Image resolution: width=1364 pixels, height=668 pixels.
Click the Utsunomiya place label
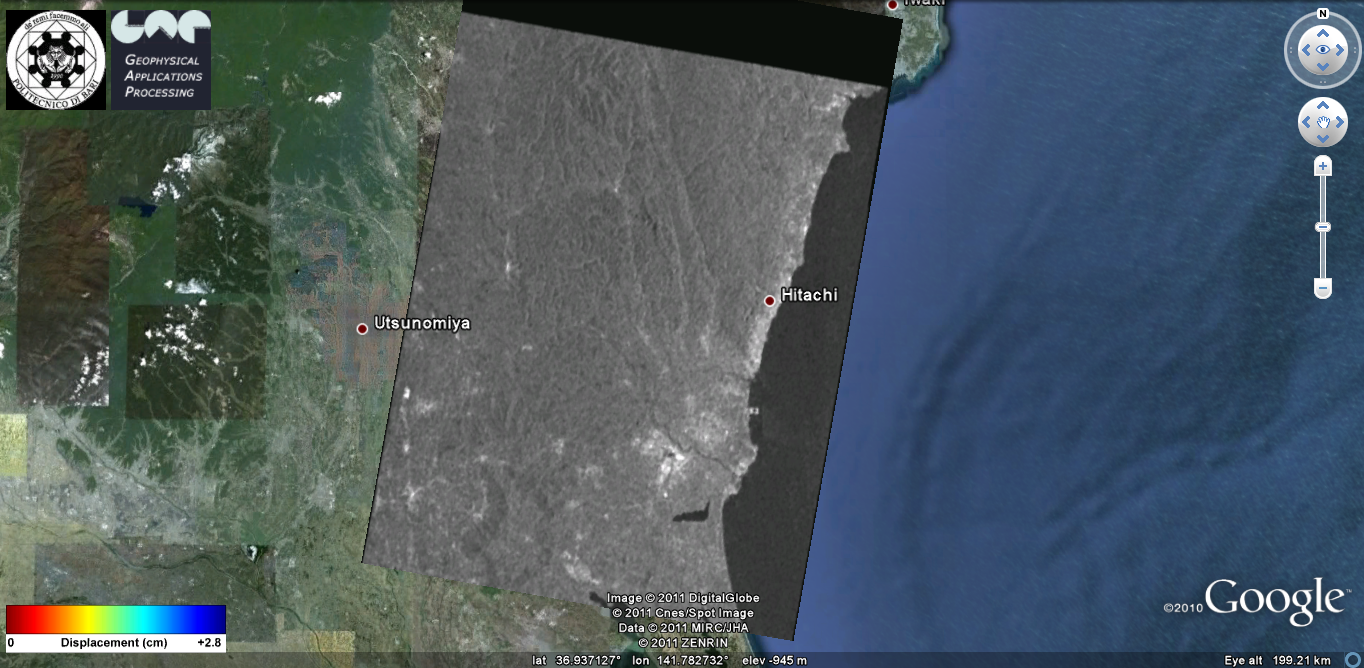(422, 323)
